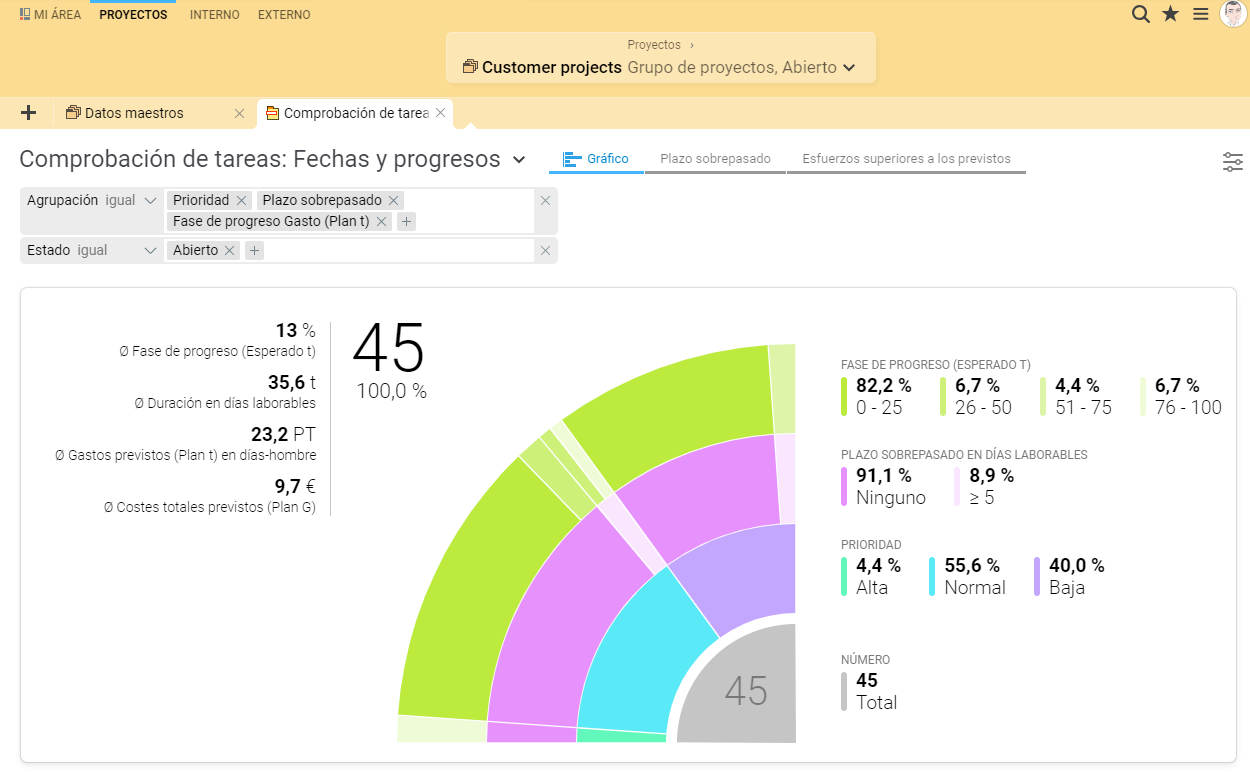The image size is (1250, 775).
Task: Close the Datos maestros tab
Action: (239, 113)
